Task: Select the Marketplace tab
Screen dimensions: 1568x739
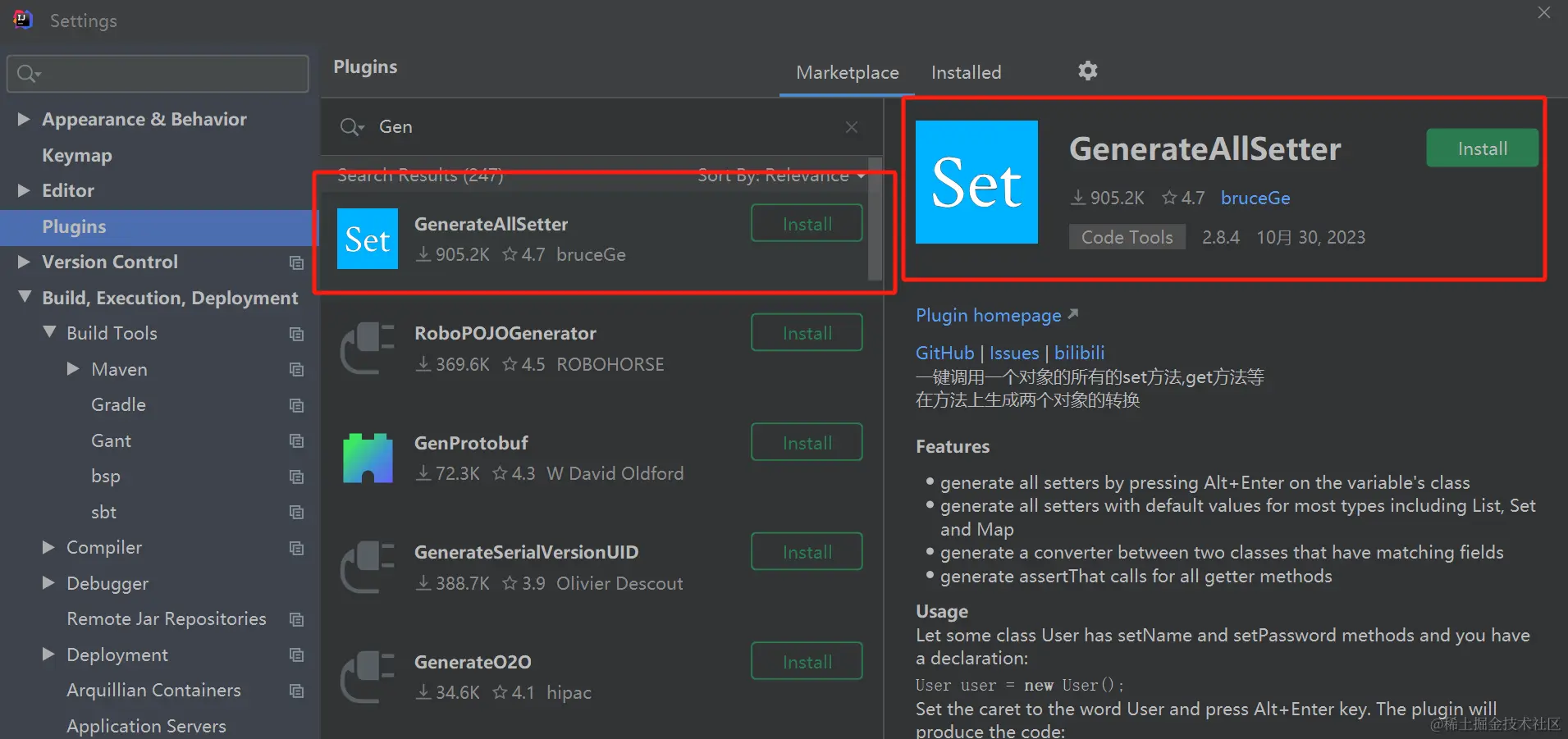Action: 847,72
